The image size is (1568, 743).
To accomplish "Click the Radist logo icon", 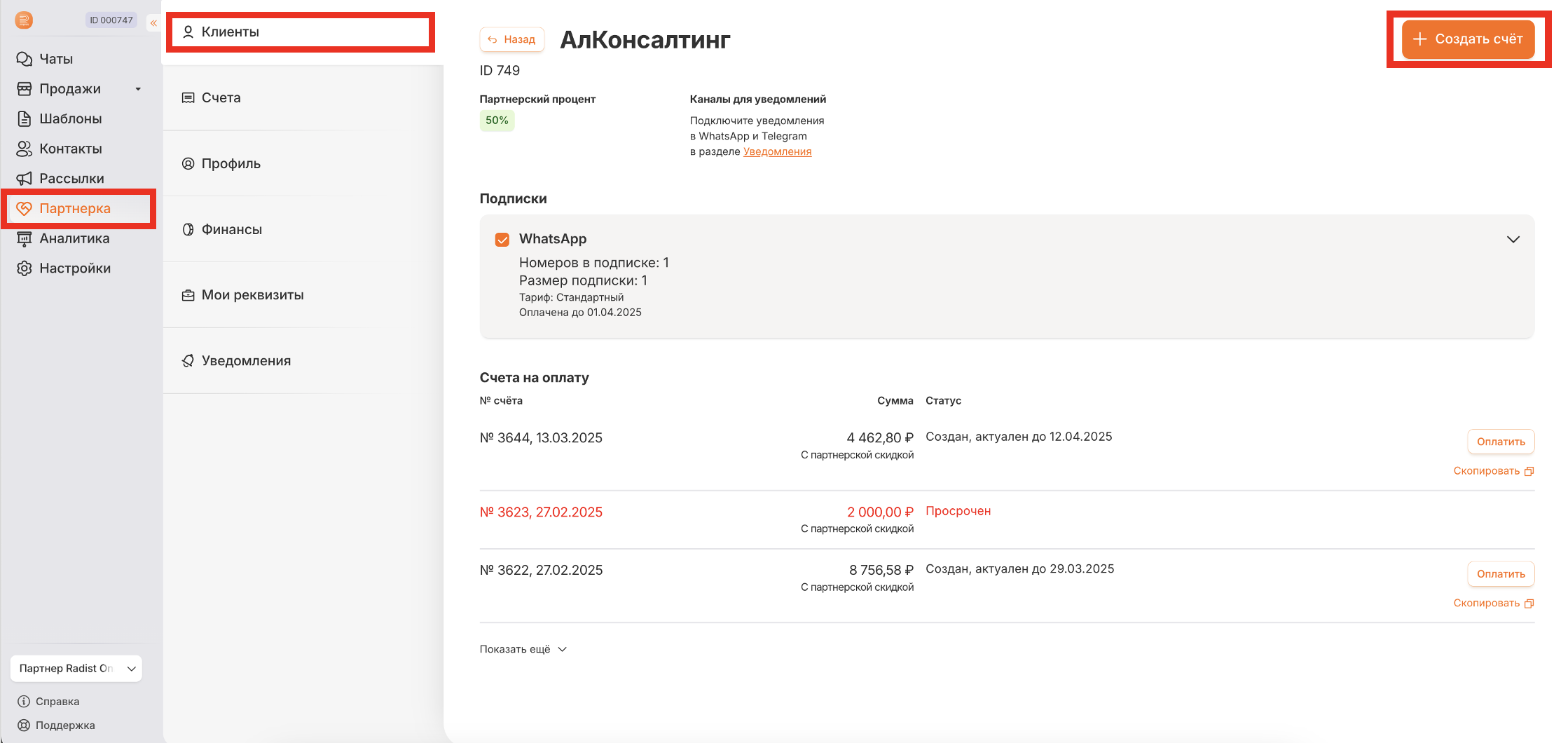I will (x=24, y=20).
